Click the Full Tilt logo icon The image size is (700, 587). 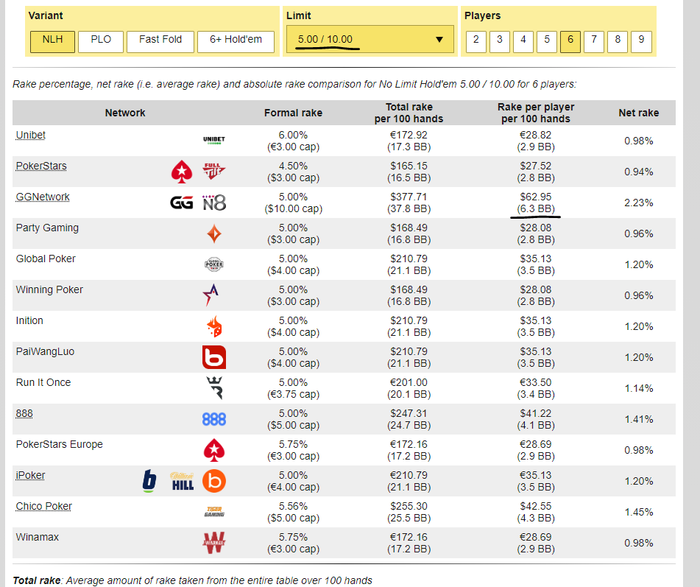(214, 171)
